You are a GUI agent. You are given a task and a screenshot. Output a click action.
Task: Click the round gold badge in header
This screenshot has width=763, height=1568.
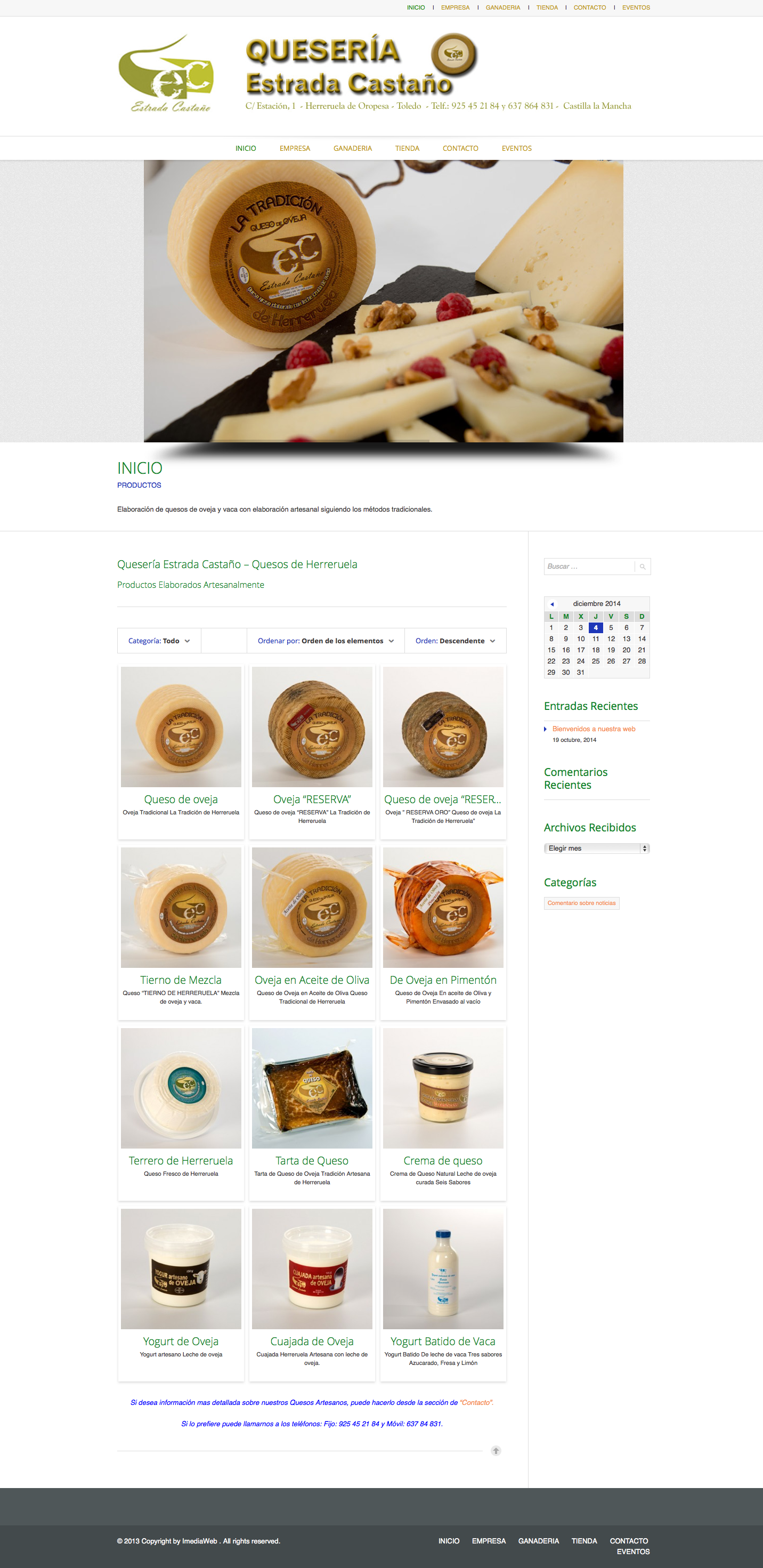pyautogui.click(x=453, y=54)
